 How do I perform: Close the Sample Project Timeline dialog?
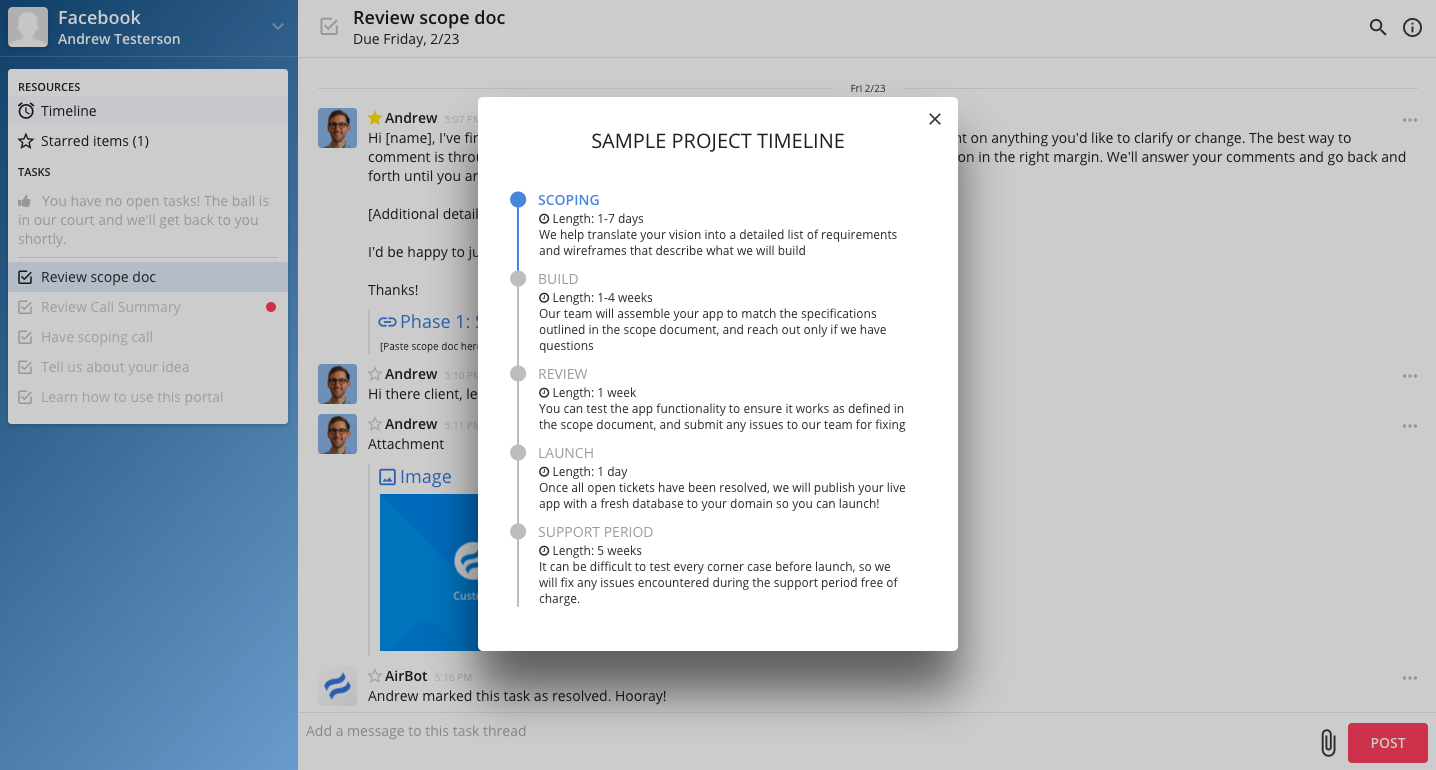934,119
